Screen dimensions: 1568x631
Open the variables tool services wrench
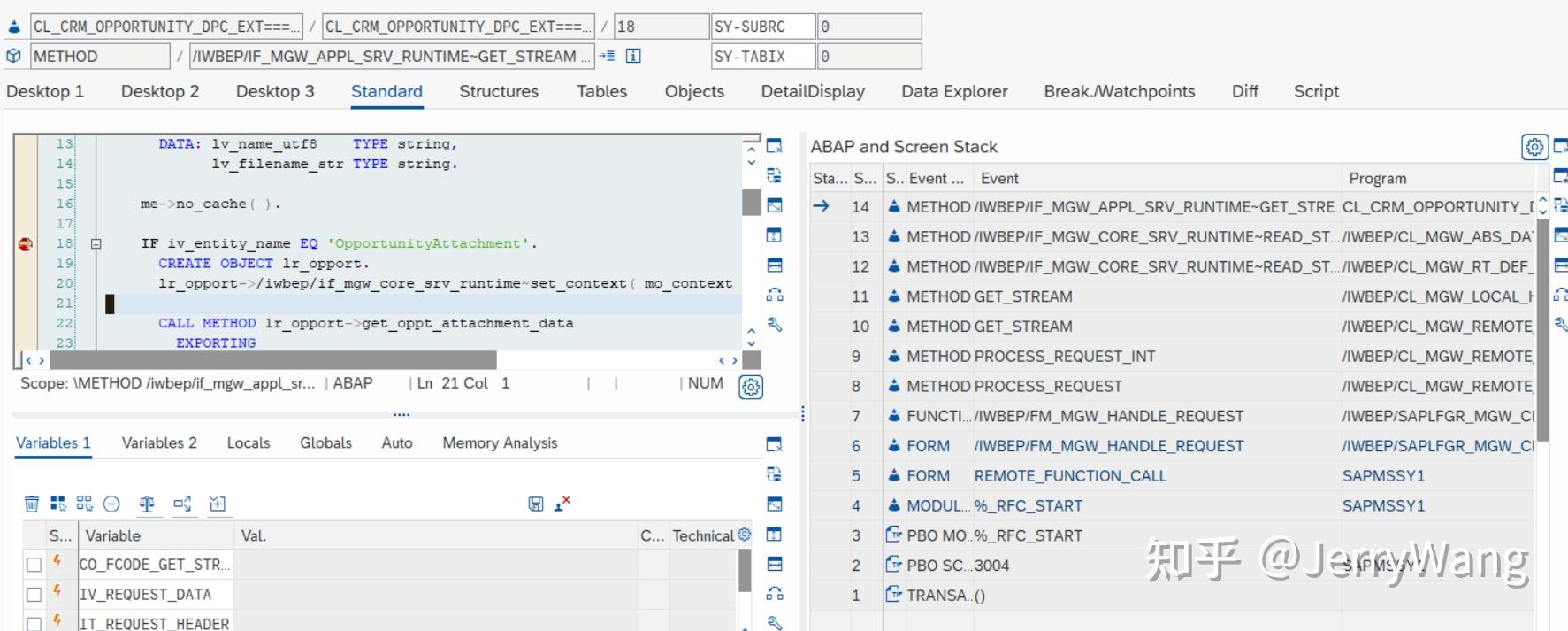click(775, 623)
